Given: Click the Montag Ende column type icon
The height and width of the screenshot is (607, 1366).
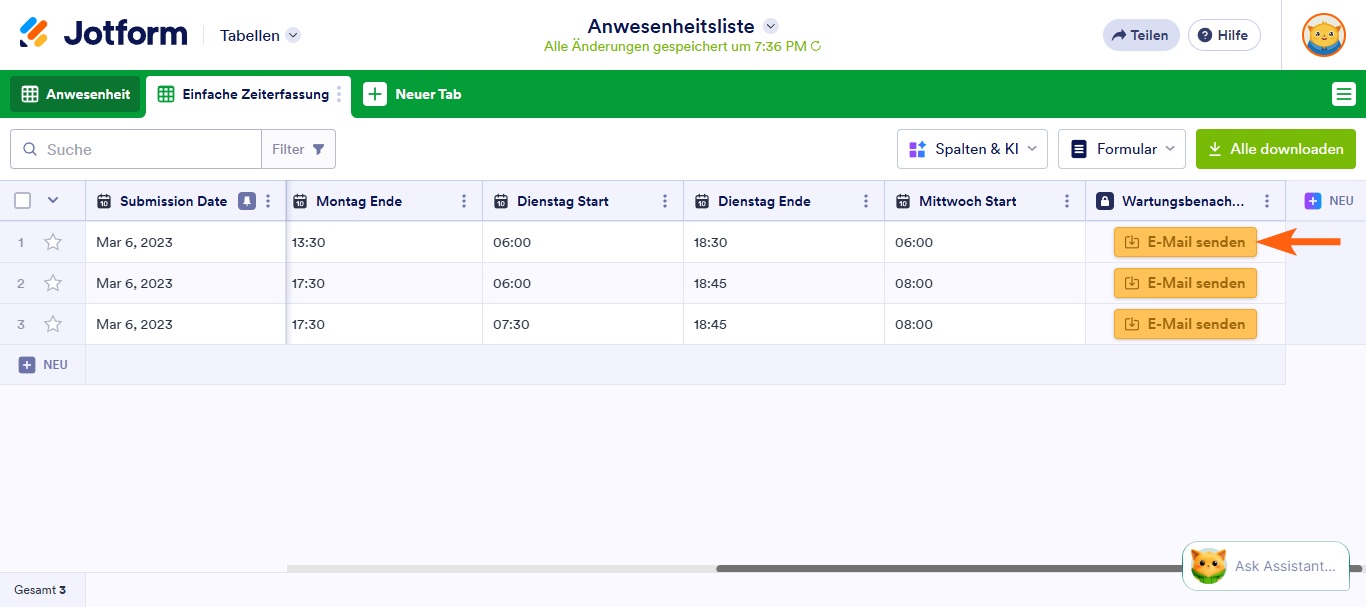Looking at the screenshot, I should point(300,201).
